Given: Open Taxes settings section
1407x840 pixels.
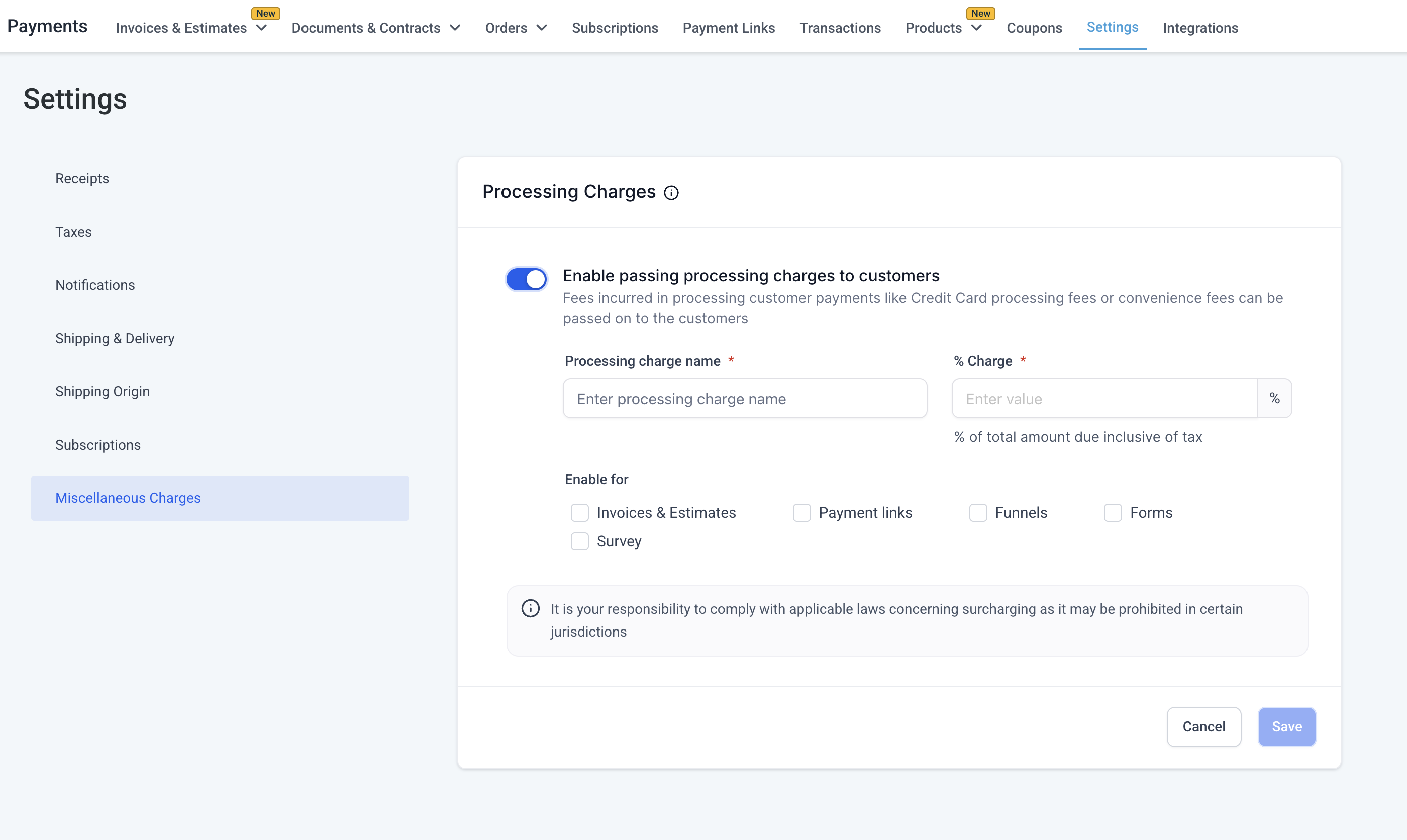Looking at the screenshot, I should click(x=73, y=232).
